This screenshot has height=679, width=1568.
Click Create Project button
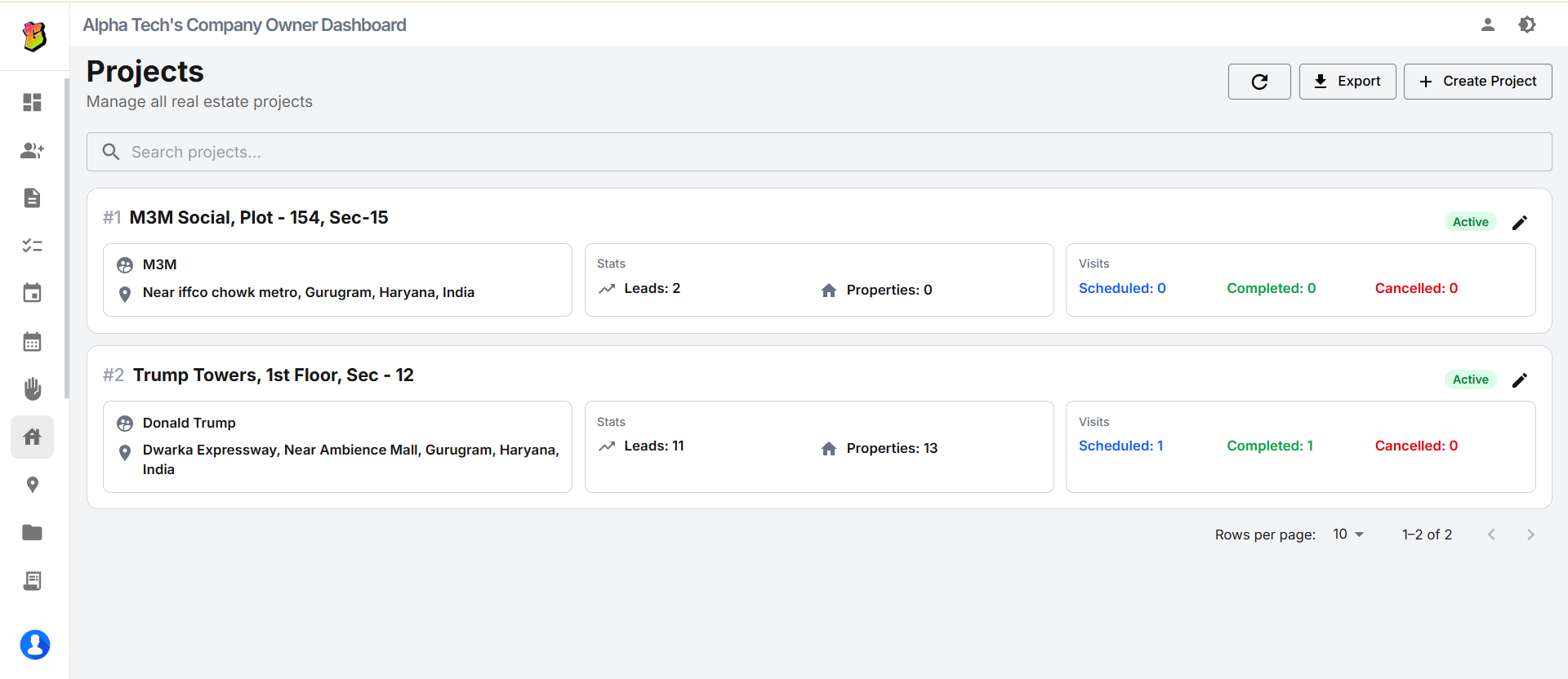(x=1477, y=82)
